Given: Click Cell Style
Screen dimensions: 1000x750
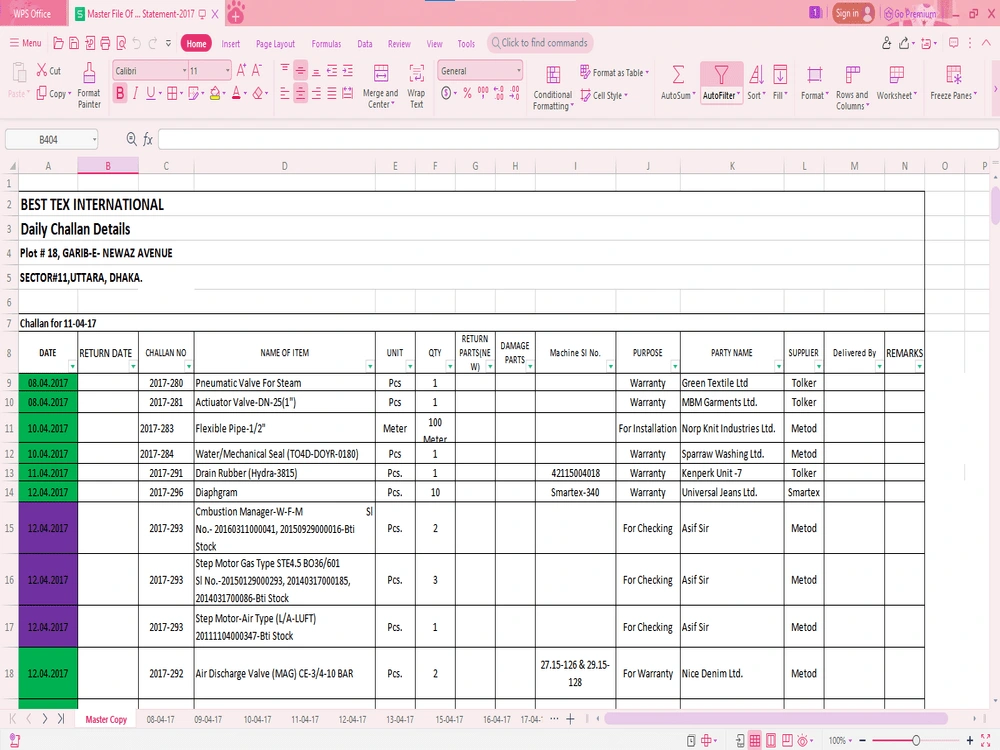Looking at the screenshot, I should [604, 96].
